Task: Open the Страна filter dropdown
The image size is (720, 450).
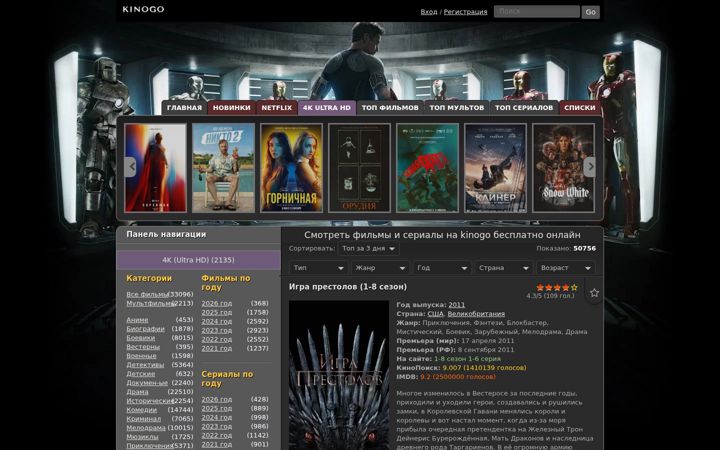Action: pyautogui.click(x=504, y=268)
